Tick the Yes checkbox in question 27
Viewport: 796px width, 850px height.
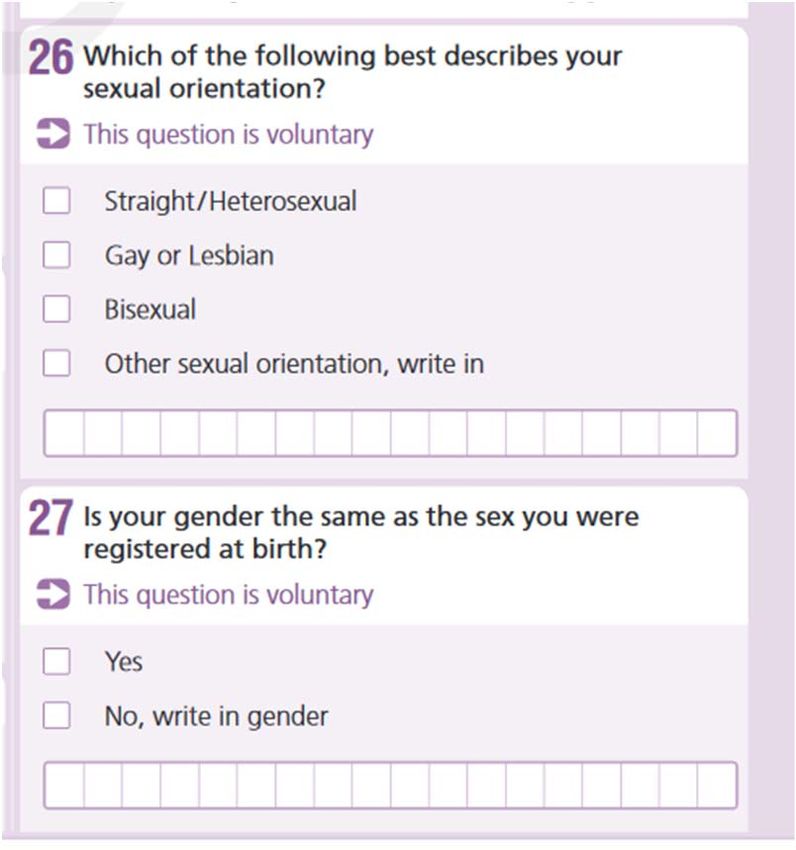point(56,661)
